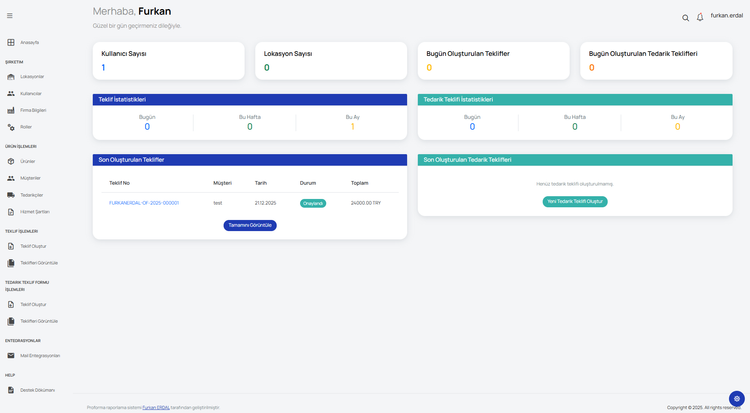The width and height of the screenshot is (750, 413).
Task: Go to Kullanıcılar page
Action: (30, 93)
